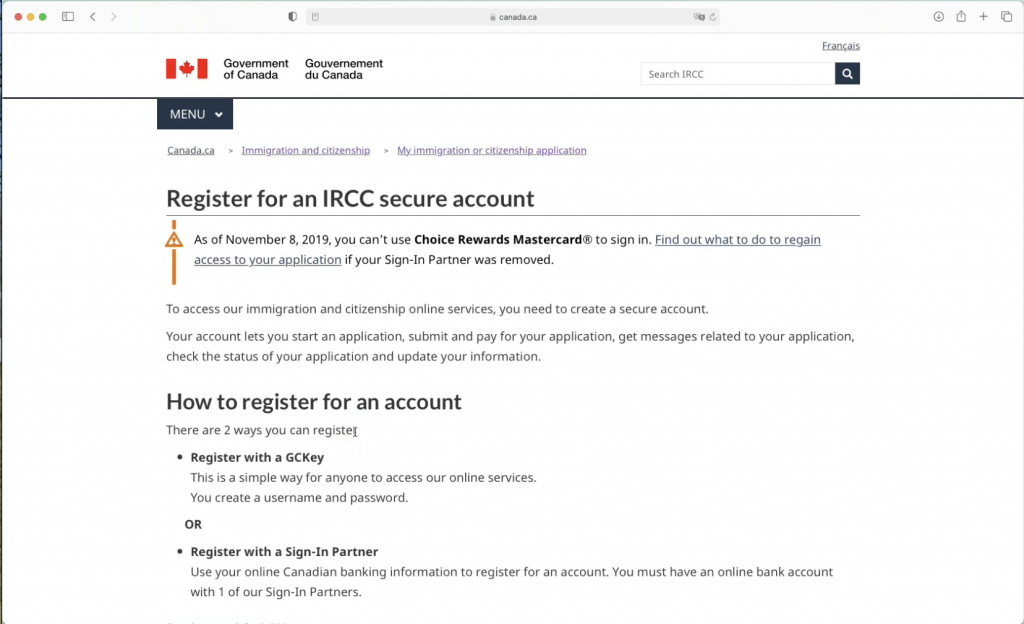Image resolution: width=1024 pixels, height=624 pixels.
Task: Switch language to Français
Action: 840,46
